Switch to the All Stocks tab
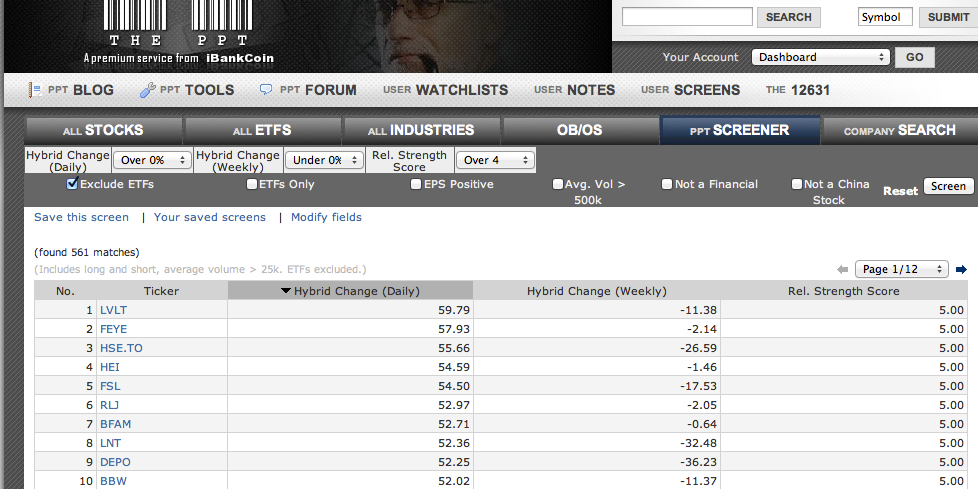The width and height of the screenshot is (978, 489). tap(103, 130)
